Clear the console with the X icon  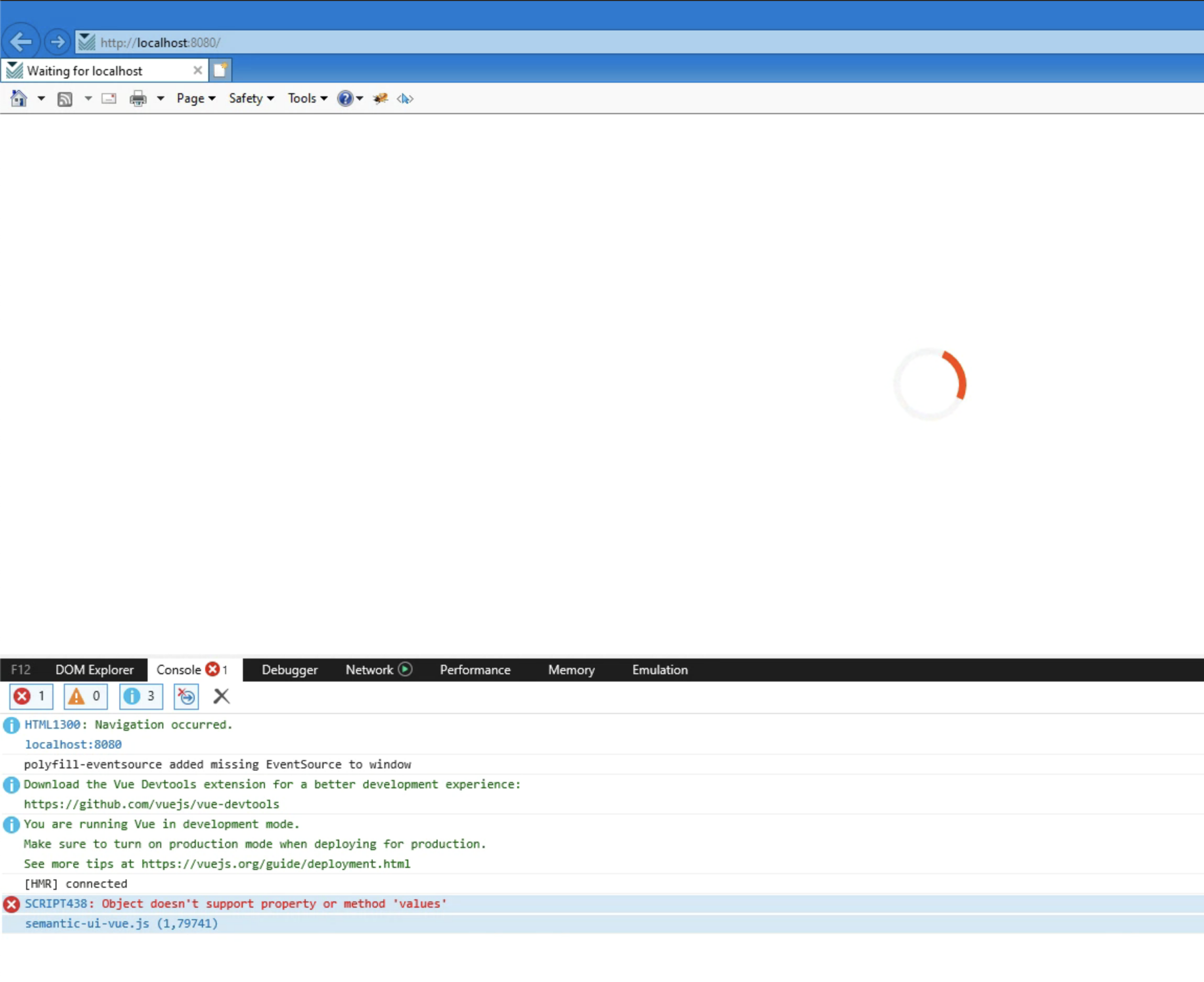point(221,696)
